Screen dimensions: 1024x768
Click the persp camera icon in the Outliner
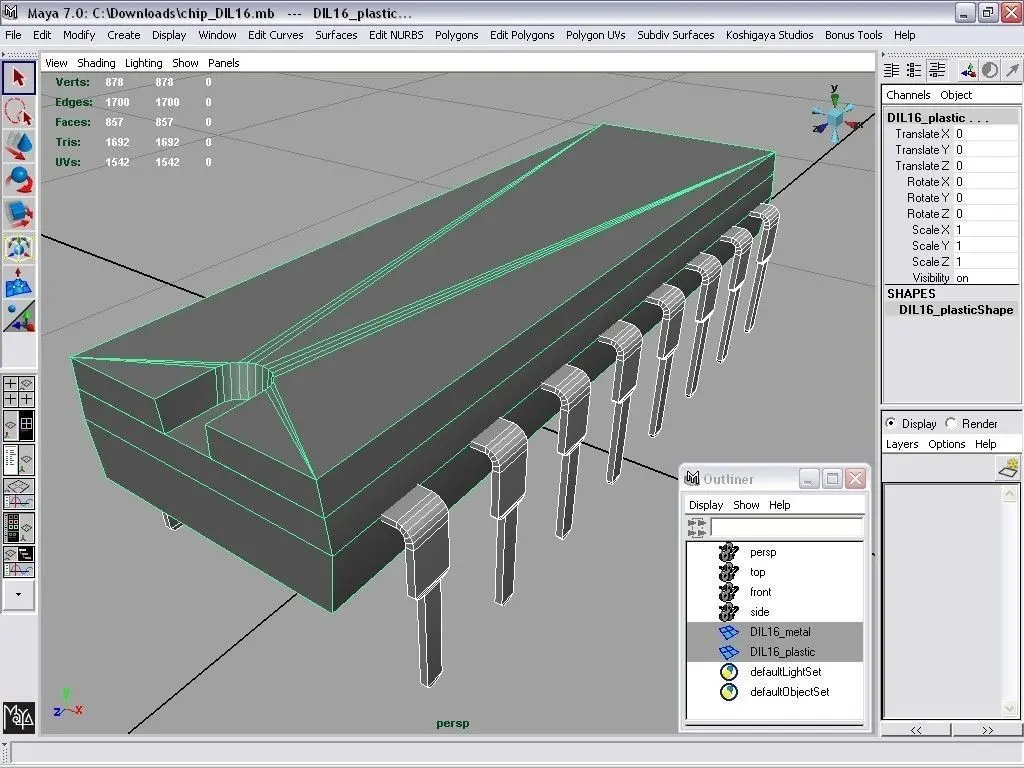pyautogui.click(x=728, y=552)
